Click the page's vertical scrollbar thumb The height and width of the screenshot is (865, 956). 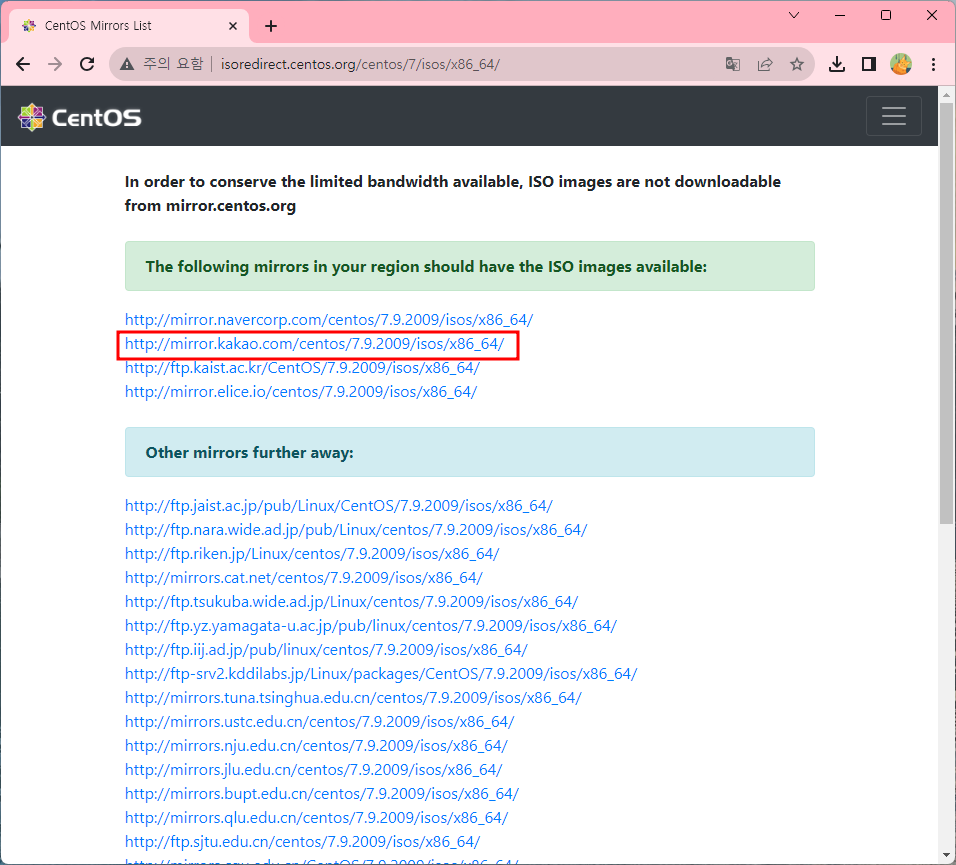[x=946, y=313]
